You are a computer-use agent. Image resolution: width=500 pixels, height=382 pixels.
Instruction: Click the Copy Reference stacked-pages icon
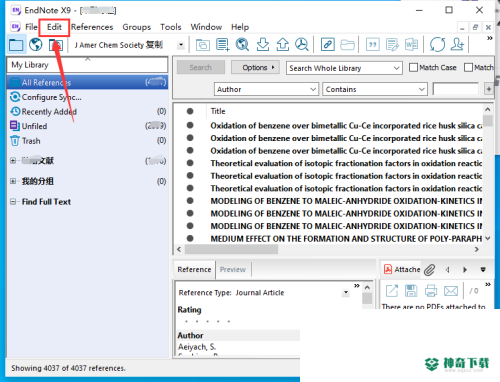pos(203,45)
